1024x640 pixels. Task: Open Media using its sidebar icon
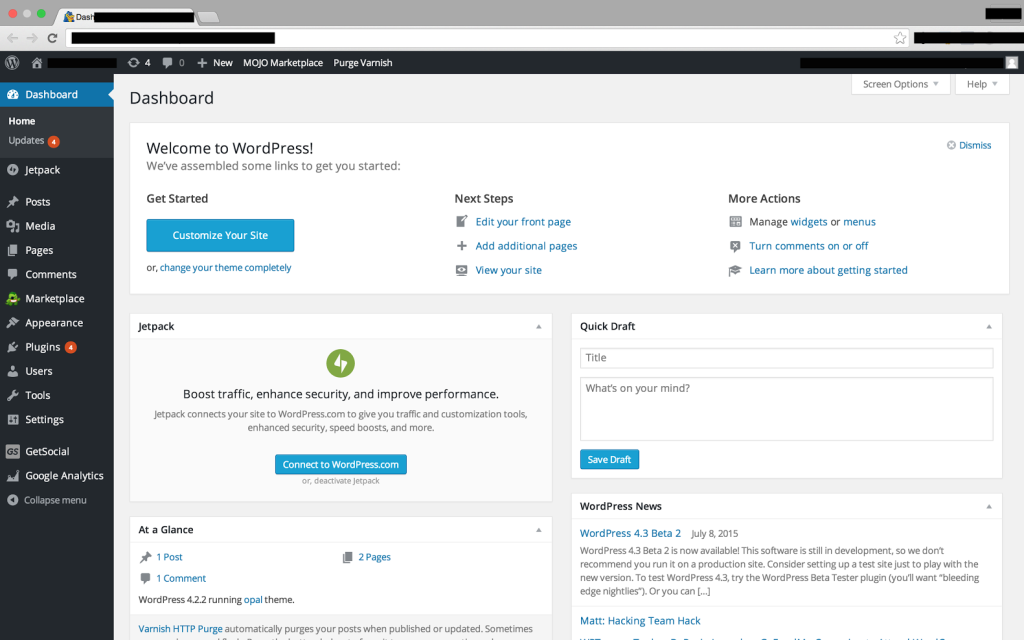[13, 226]
